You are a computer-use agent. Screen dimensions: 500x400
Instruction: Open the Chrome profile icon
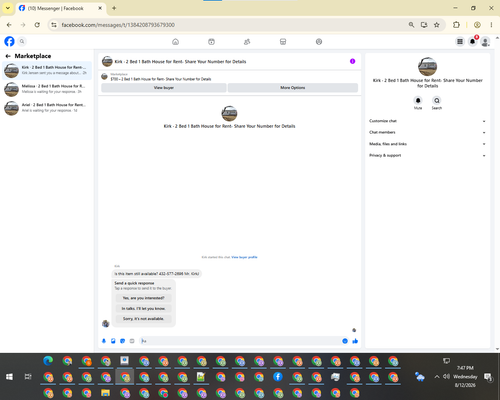coord(477,25)
